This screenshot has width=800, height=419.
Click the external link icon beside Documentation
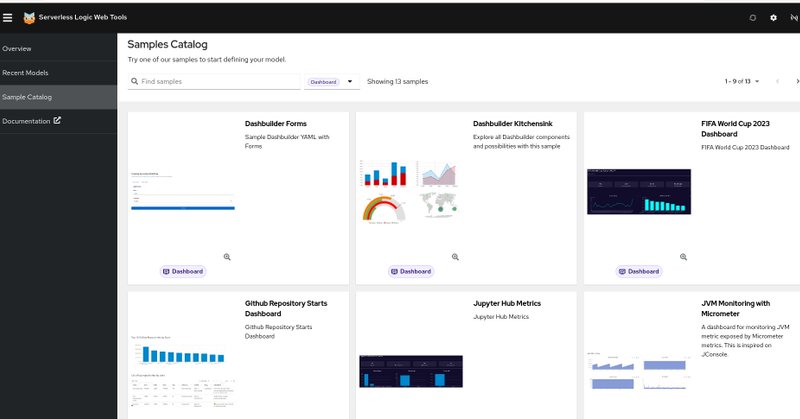coord(57,120)
